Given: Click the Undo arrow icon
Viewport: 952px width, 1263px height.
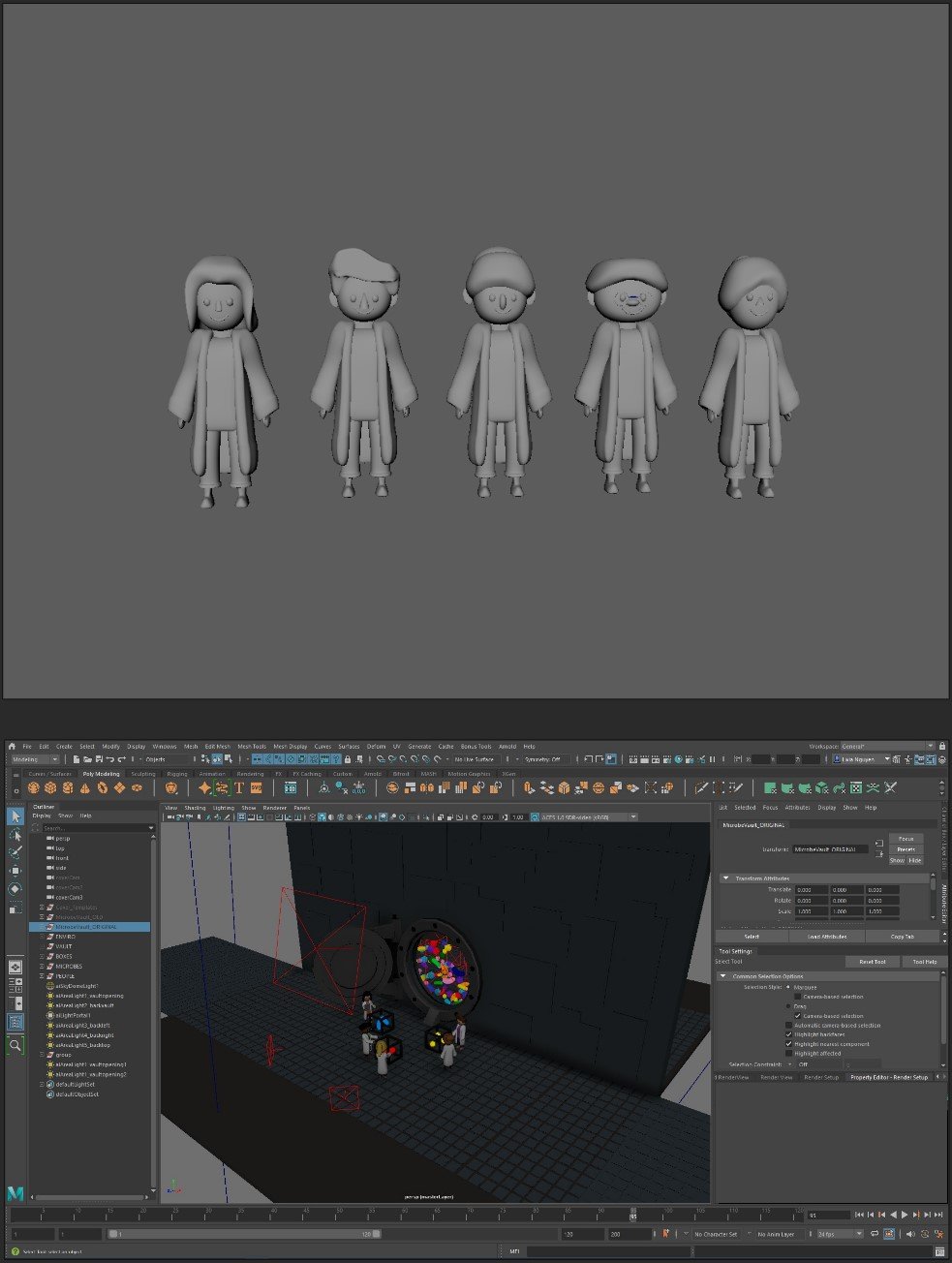Looking at the screenshot, I should [108, 759].
